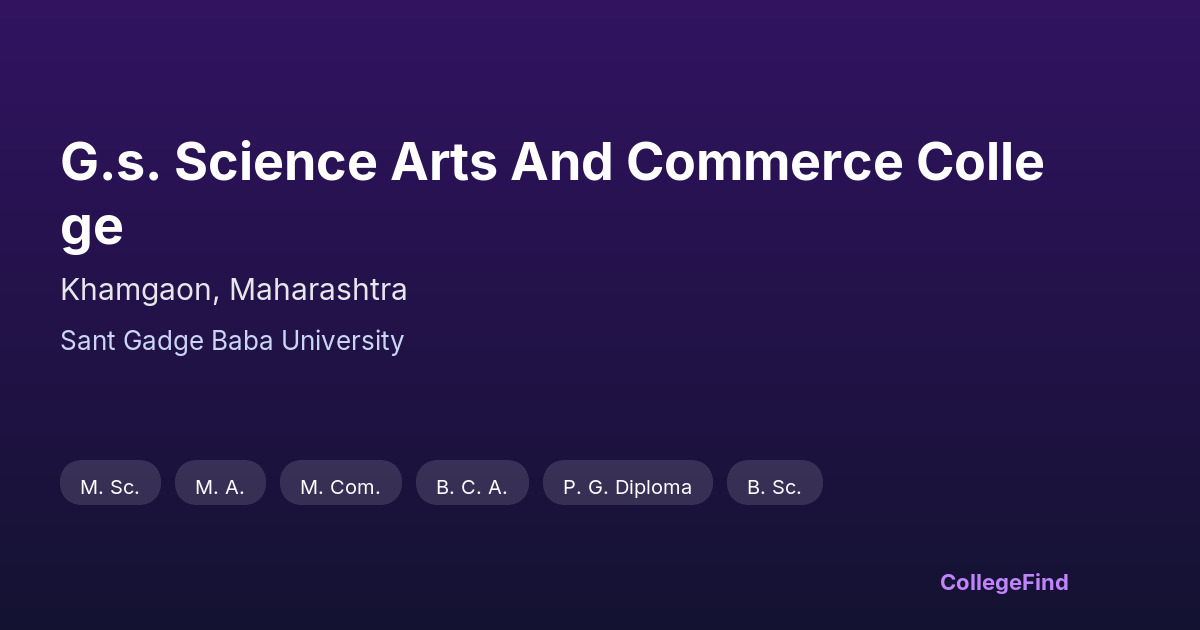Image resolution: width=1200 pixels, height=630 pixels.
Task: Click the word Maharashtra
Action: pyautogui.click(x=318, y=290)
